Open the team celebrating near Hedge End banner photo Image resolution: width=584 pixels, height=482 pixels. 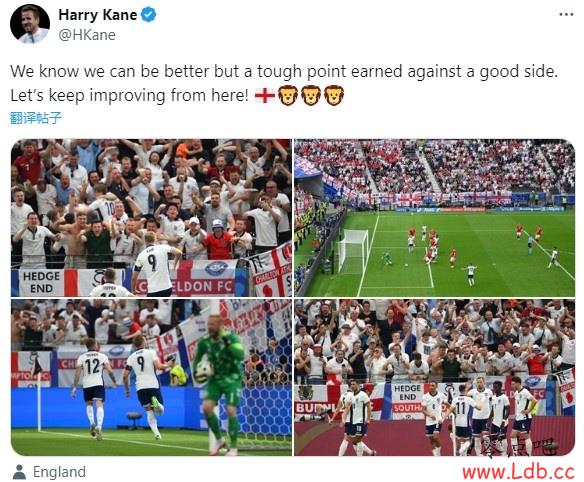(435, 377)
